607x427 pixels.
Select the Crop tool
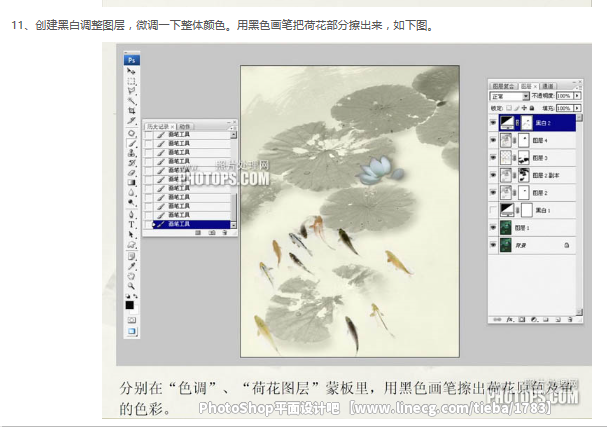pos(131,110)
